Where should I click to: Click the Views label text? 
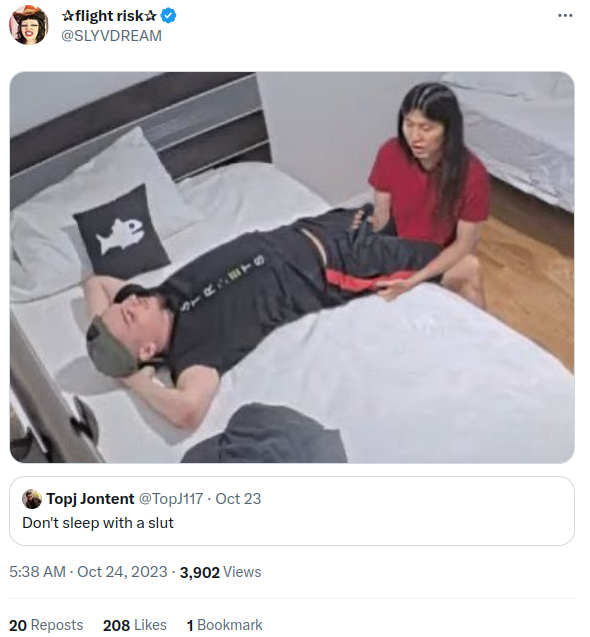click(242, 572)
